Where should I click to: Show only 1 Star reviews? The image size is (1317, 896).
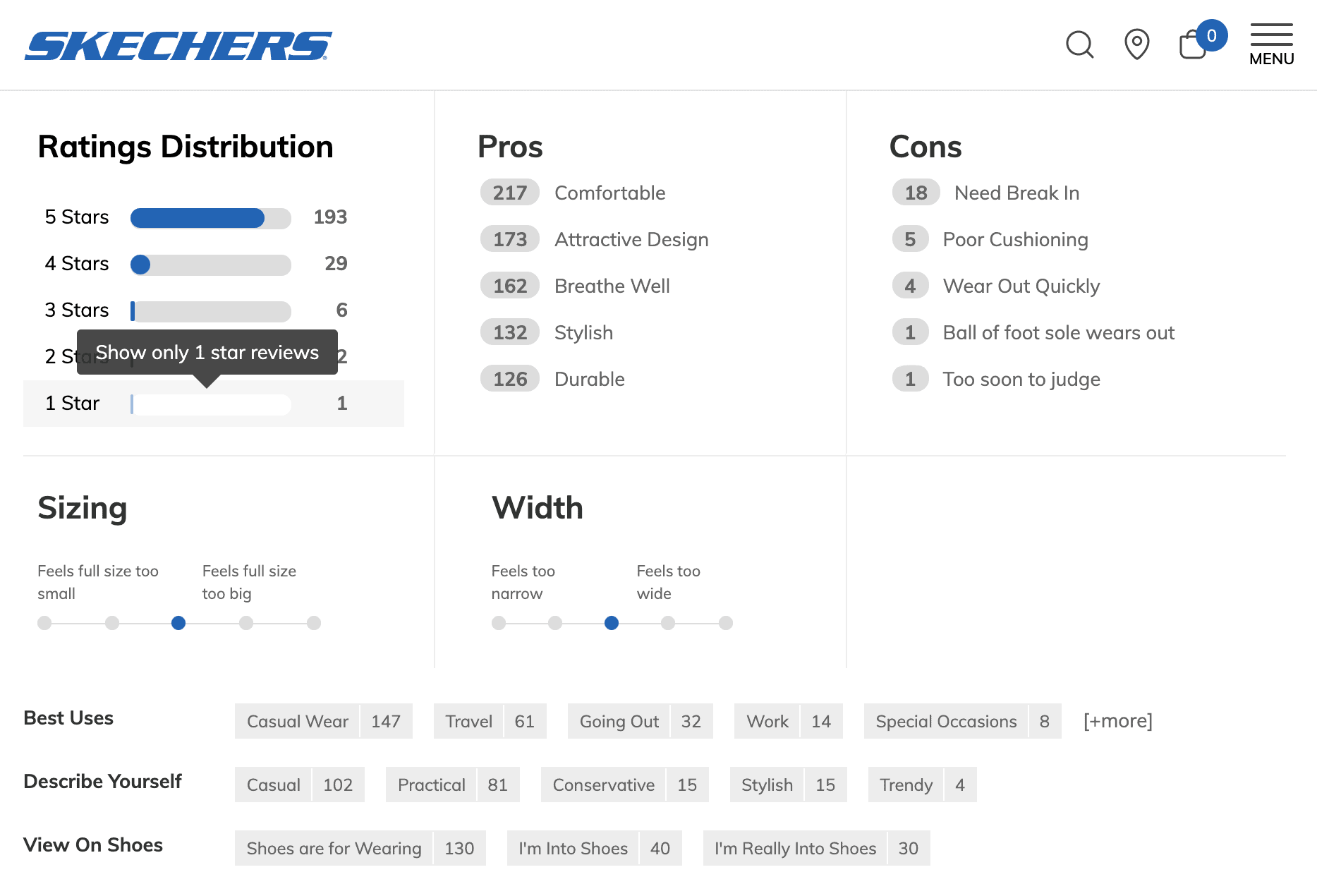(x=210, y=404)
